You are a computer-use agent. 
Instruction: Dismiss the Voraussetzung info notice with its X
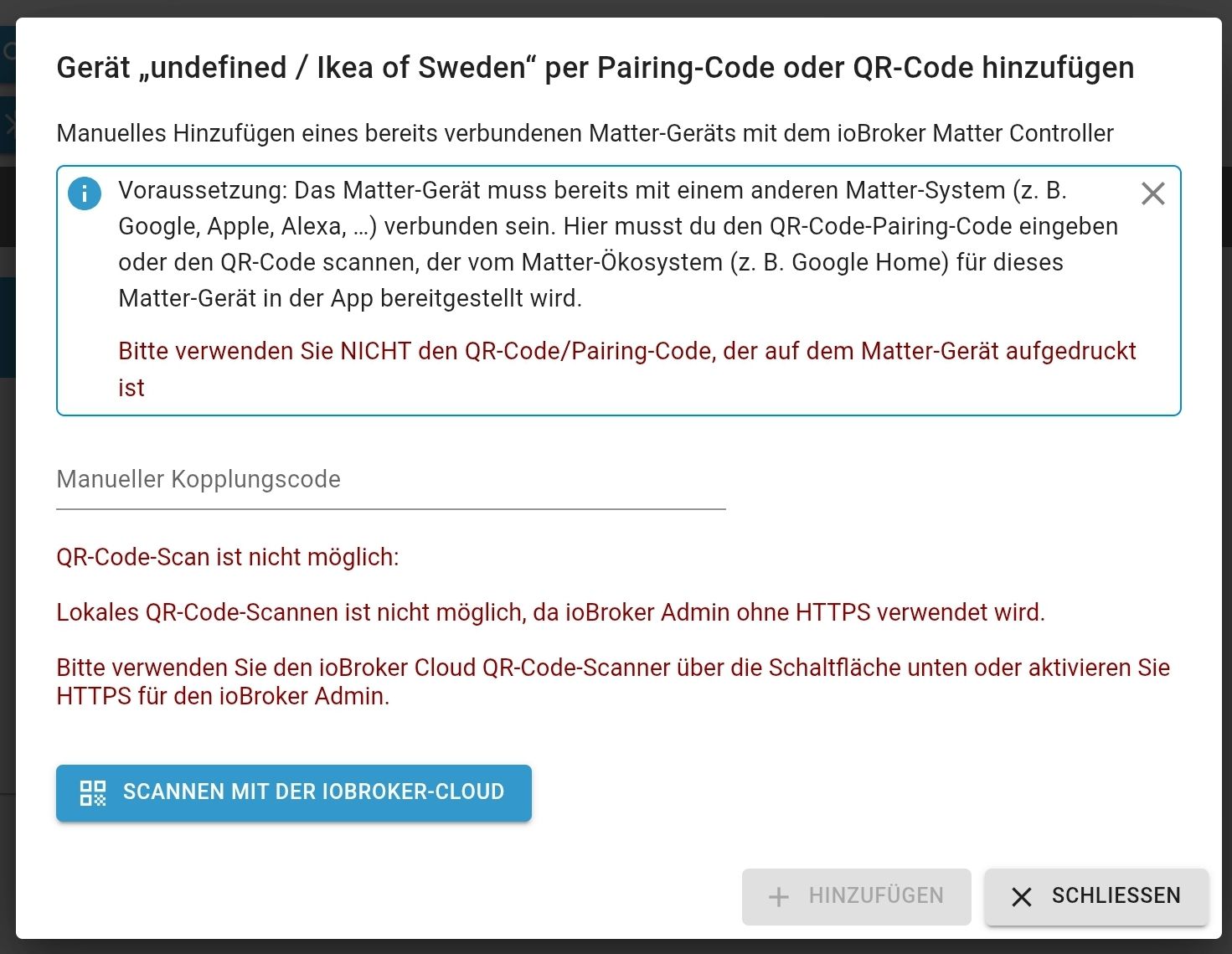point(1152,194)
